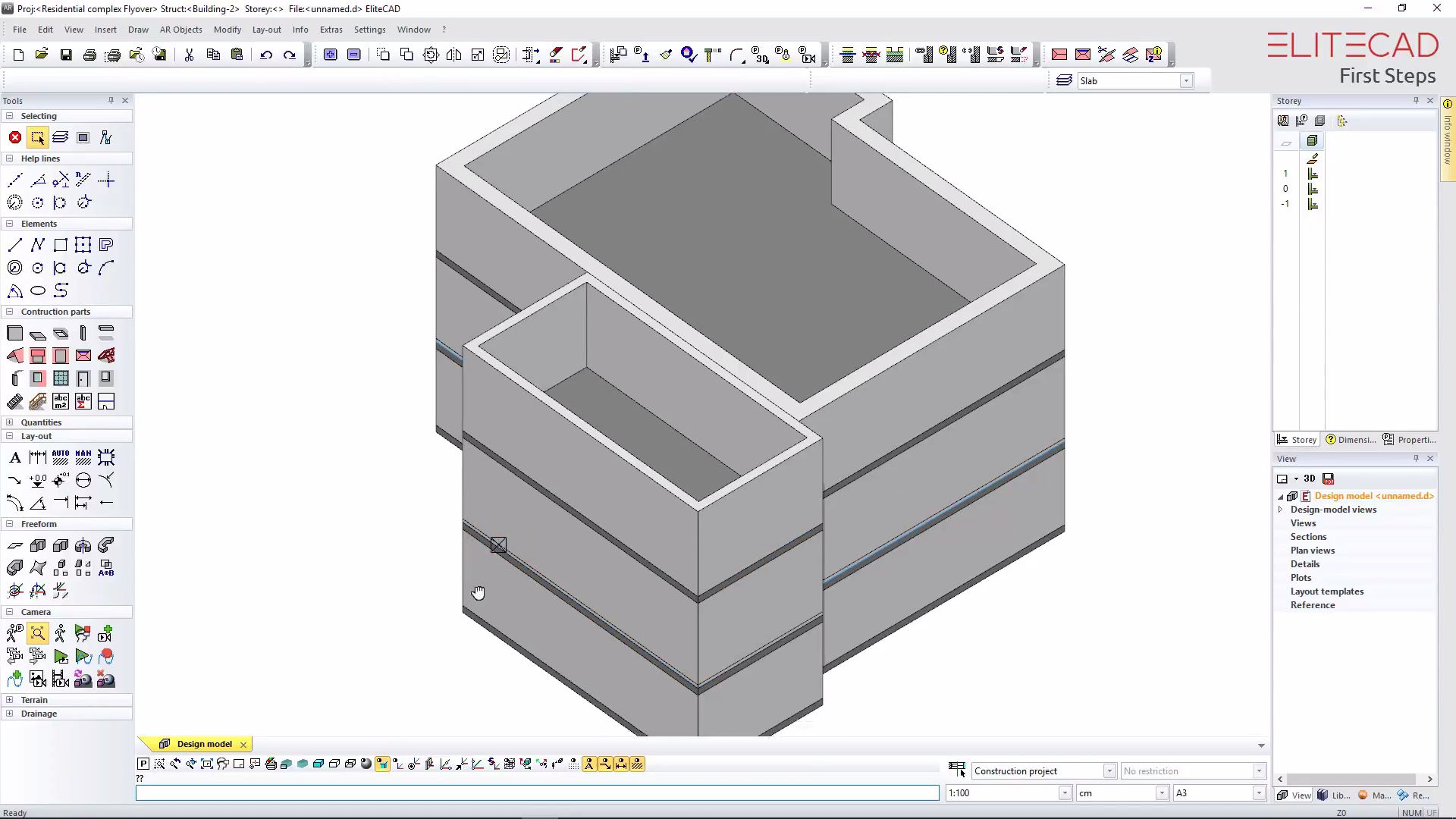Toggle the dimension visibility button
The width and height of the screenshot is (1456, 819).
621,764
